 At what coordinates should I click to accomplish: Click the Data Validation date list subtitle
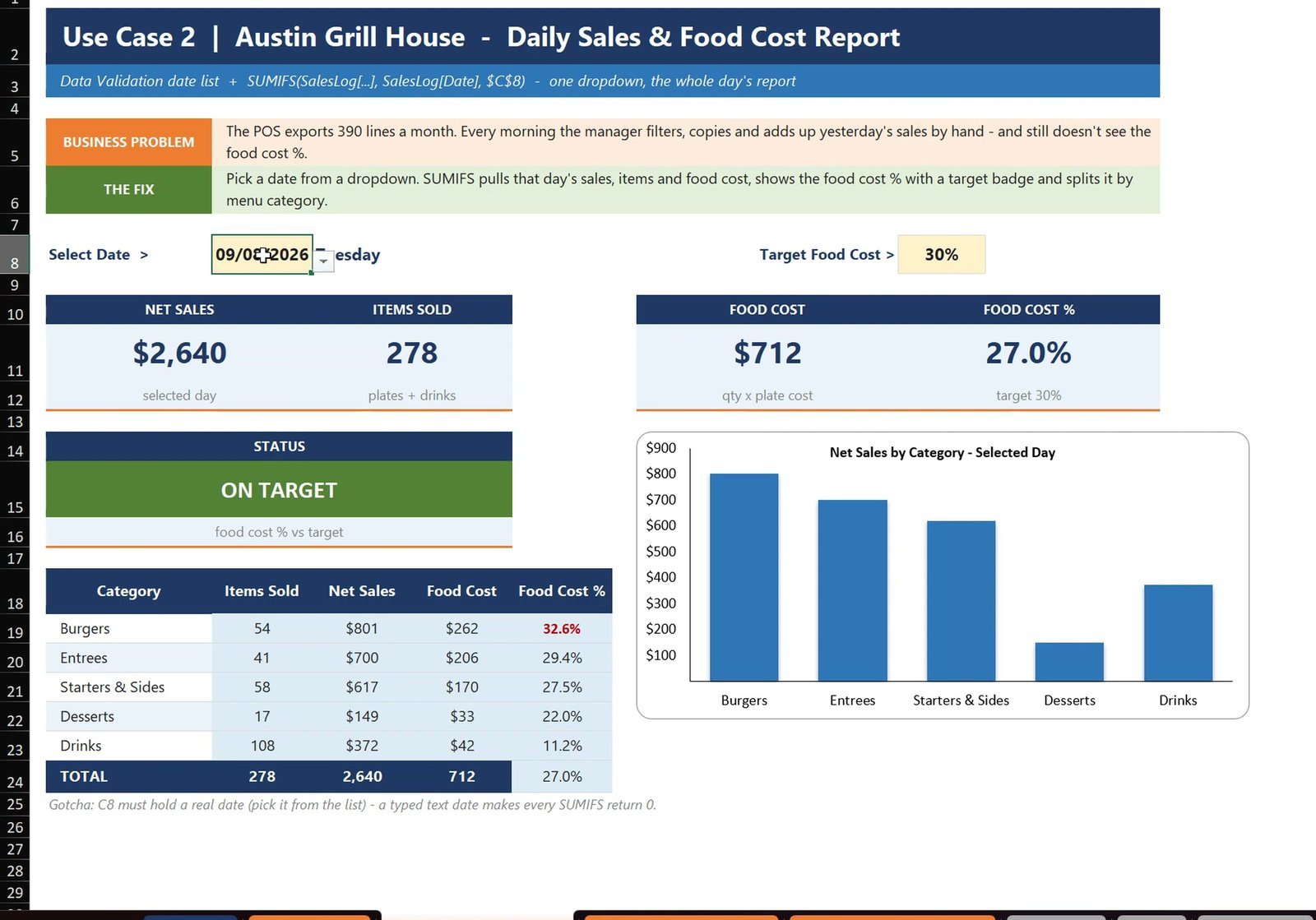pyautogui.click(x=428, y=81)
